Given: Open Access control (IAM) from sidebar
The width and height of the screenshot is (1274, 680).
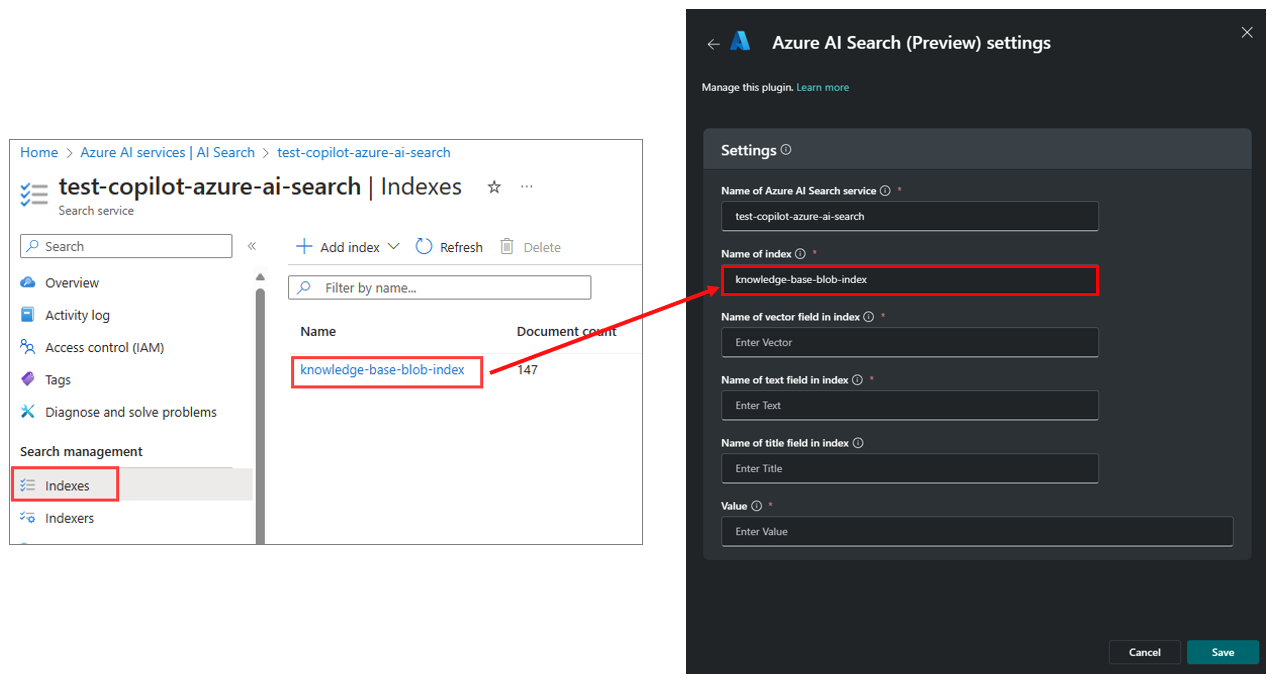Looking at the screenshot, I should coord(31,347).
